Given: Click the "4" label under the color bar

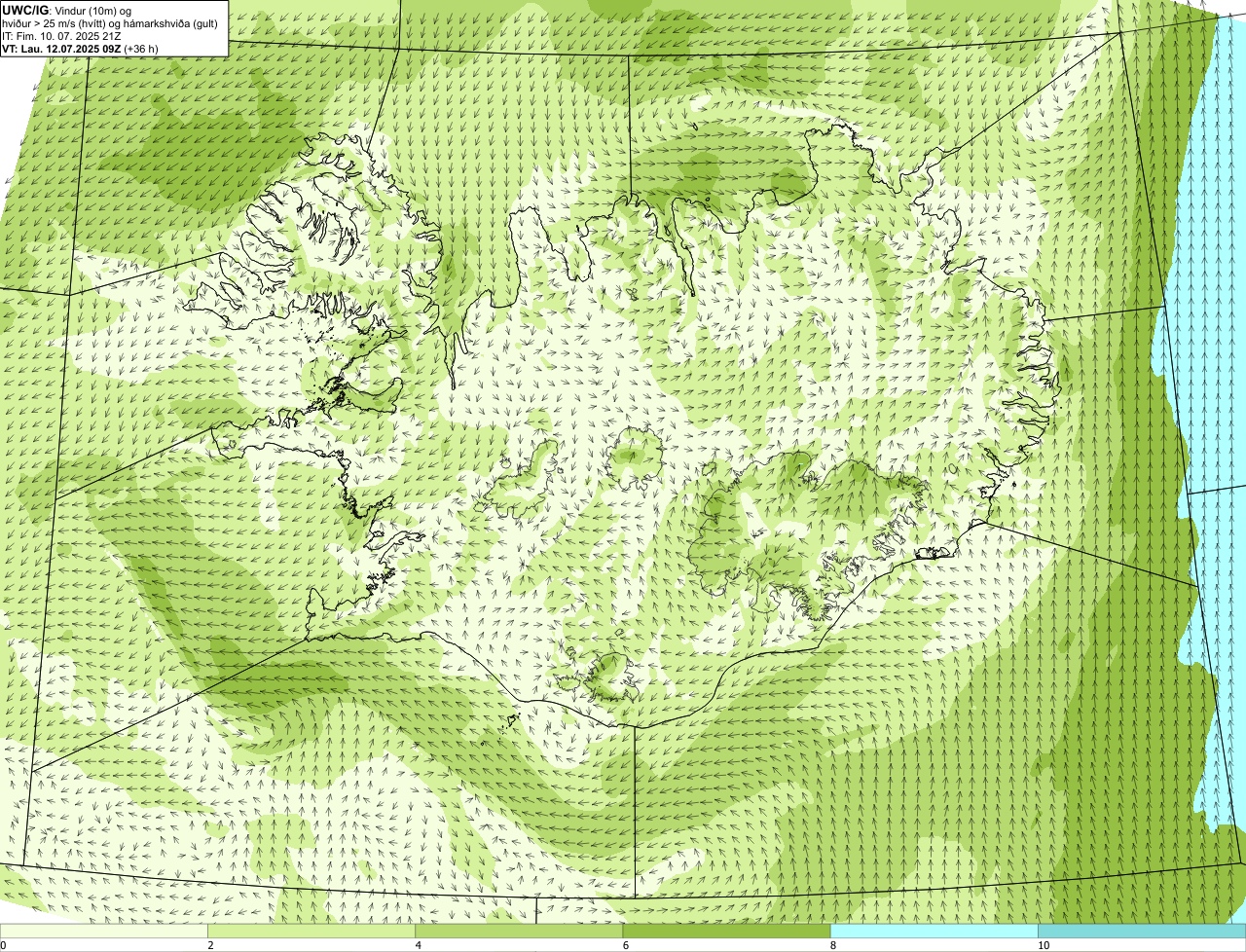Looking at the screenshot, I should 419,945.
